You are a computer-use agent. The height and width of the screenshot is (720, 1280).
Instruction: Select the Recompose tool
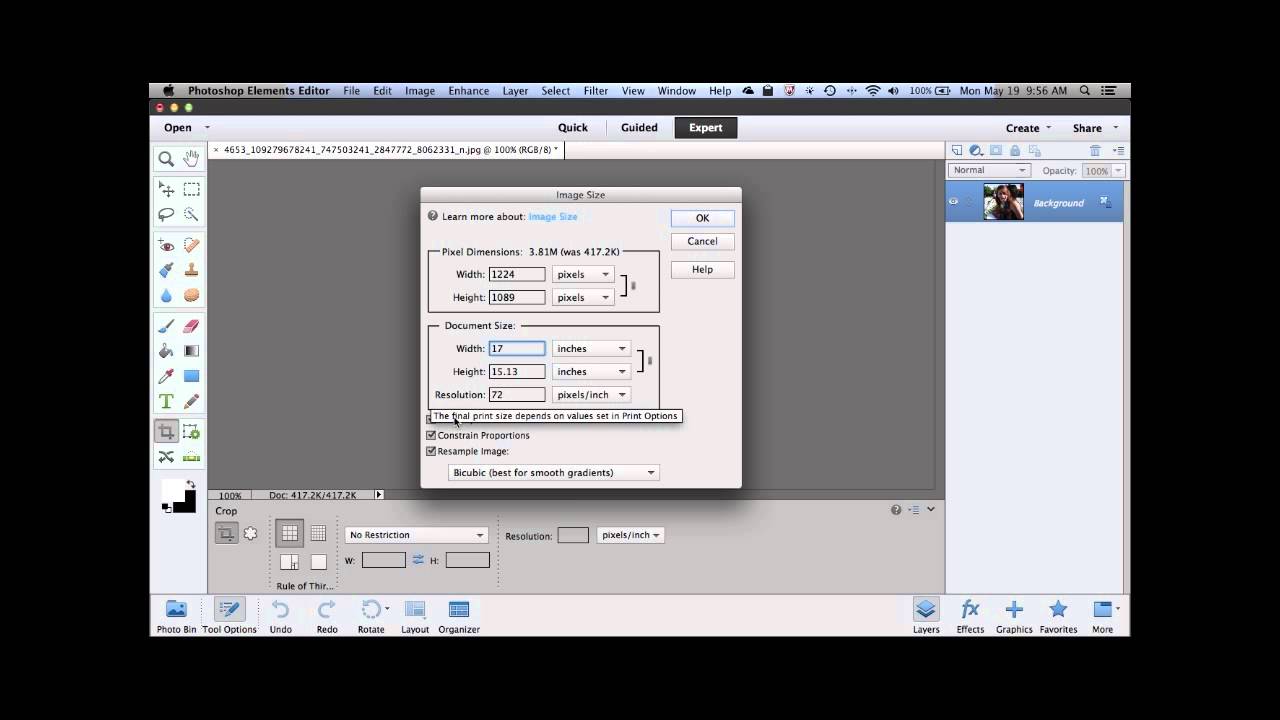point(191,432)
